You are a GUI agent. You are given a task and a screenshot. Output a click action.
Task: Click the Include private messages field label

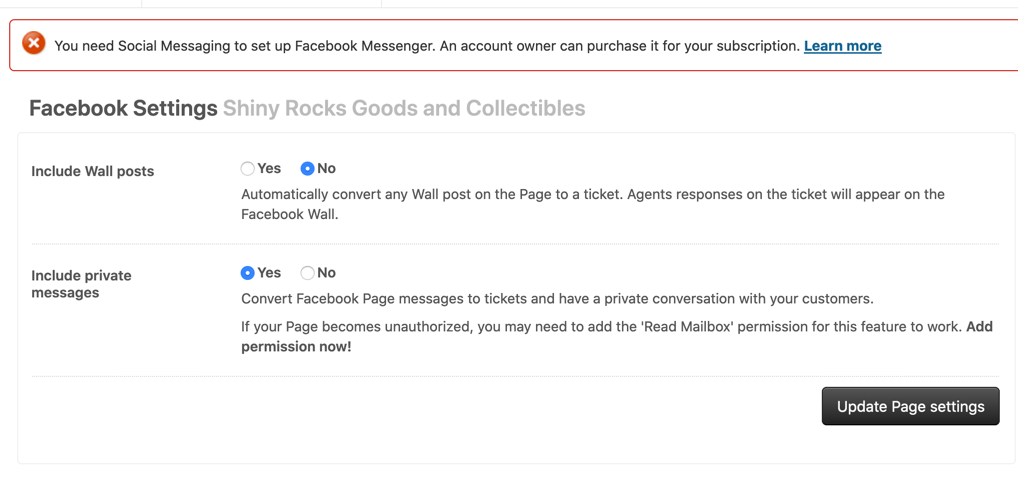pos(81,284)
